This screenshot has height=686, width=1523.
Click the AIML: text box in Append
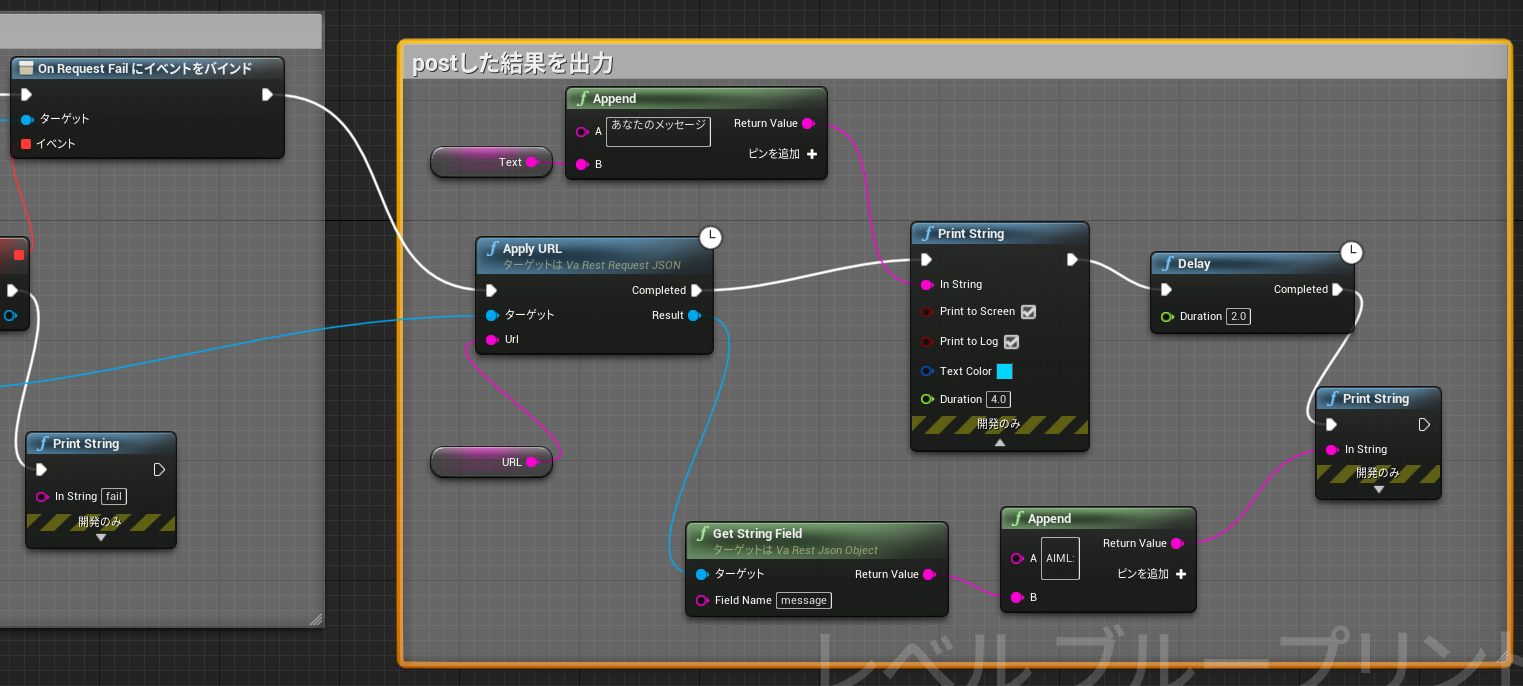coord(1060,558)
